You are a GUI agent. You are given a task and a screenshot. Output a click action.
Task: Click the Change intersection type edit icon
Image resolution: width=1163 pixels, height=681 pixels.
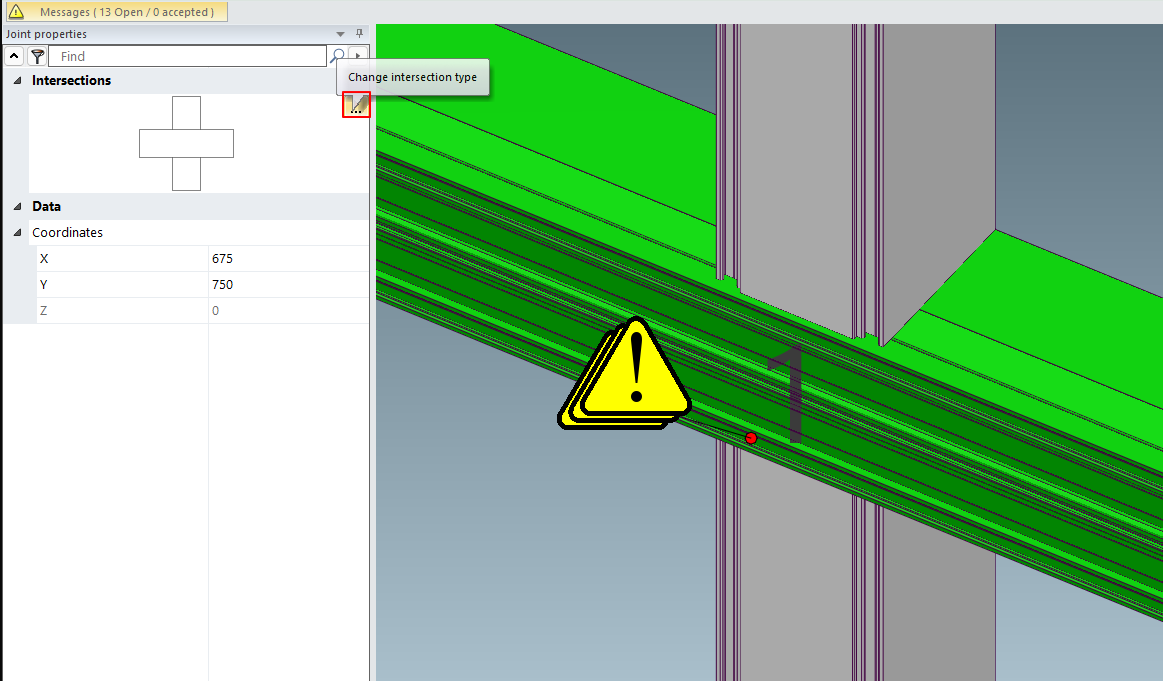point(356,104)
